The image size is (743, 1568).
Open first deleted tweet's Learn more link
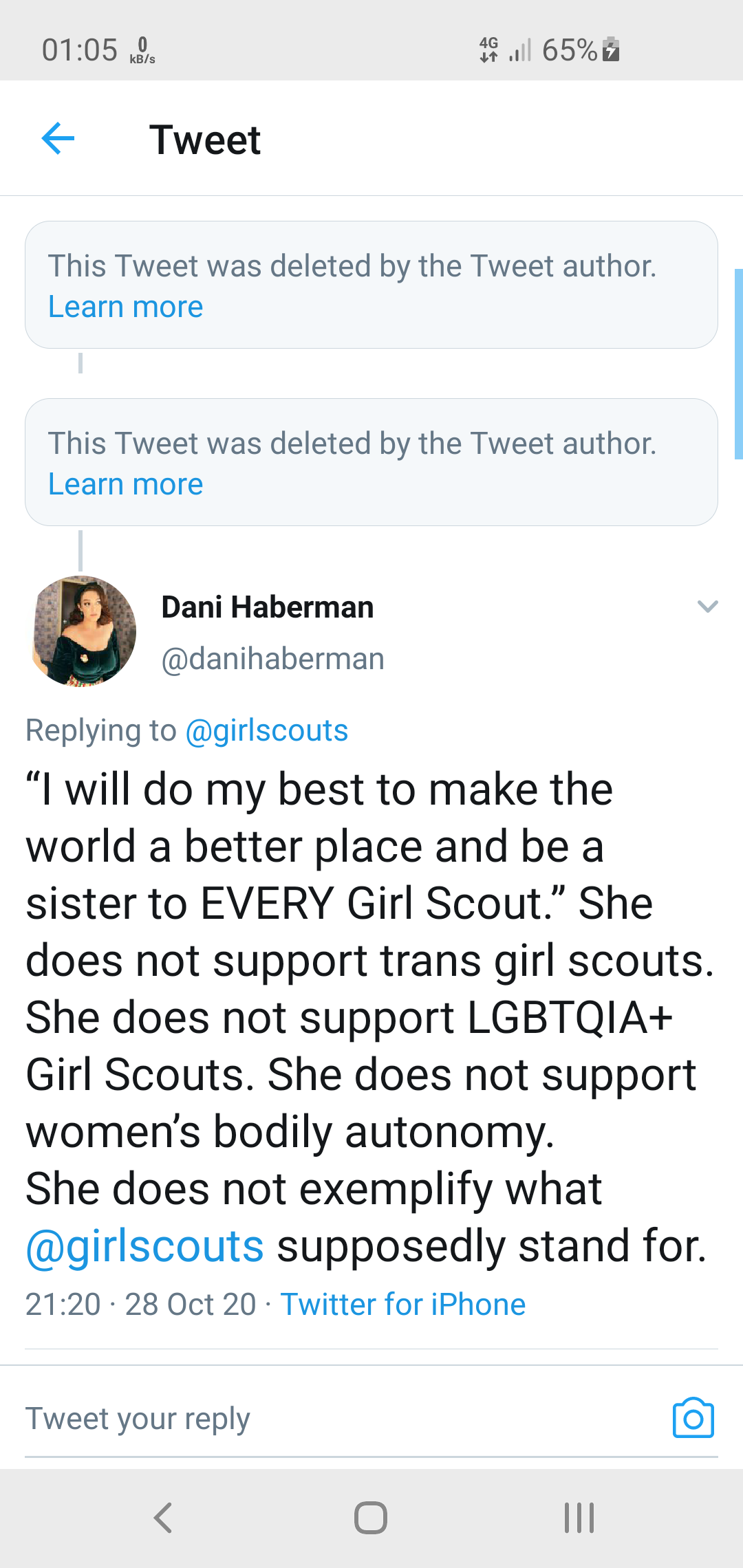click(x=126, y=307)
